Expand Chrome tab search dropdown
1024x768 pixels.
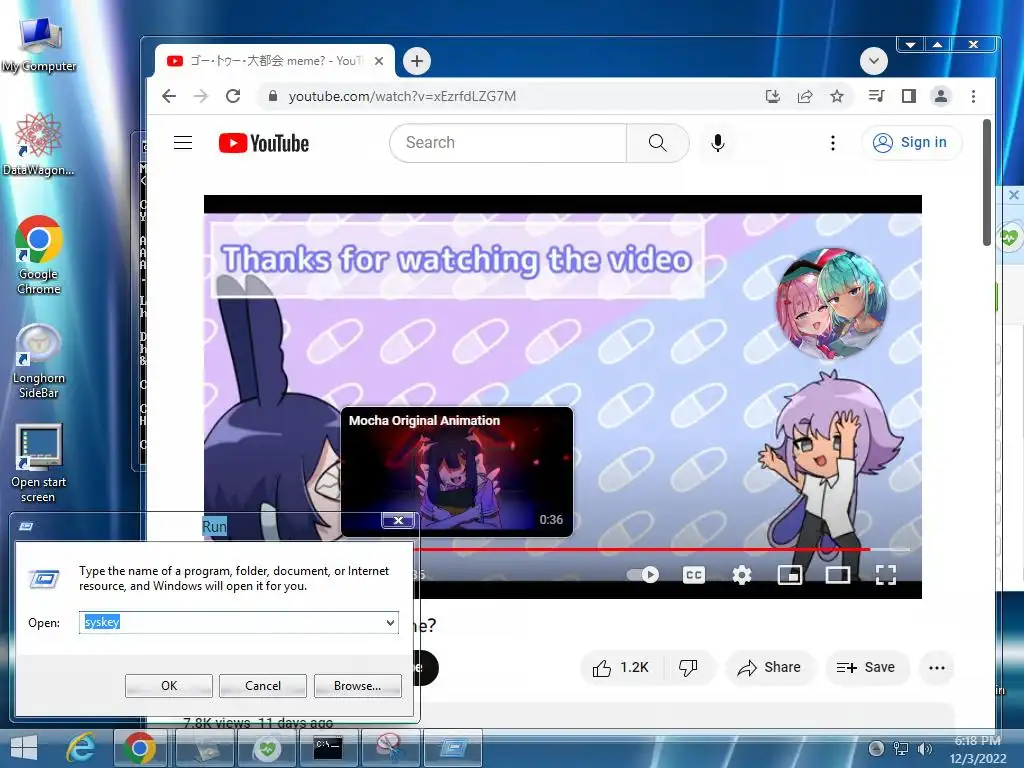click(x=873, y=61)
